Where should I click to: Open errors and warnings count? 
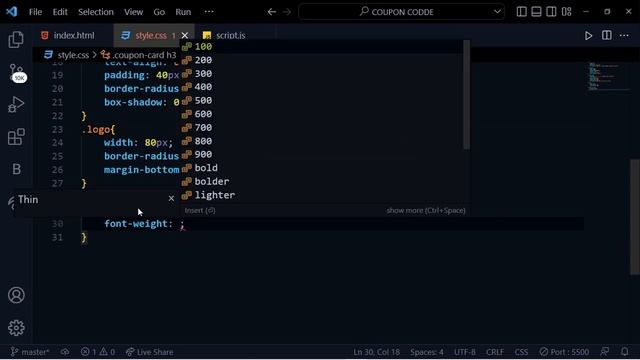98,352
